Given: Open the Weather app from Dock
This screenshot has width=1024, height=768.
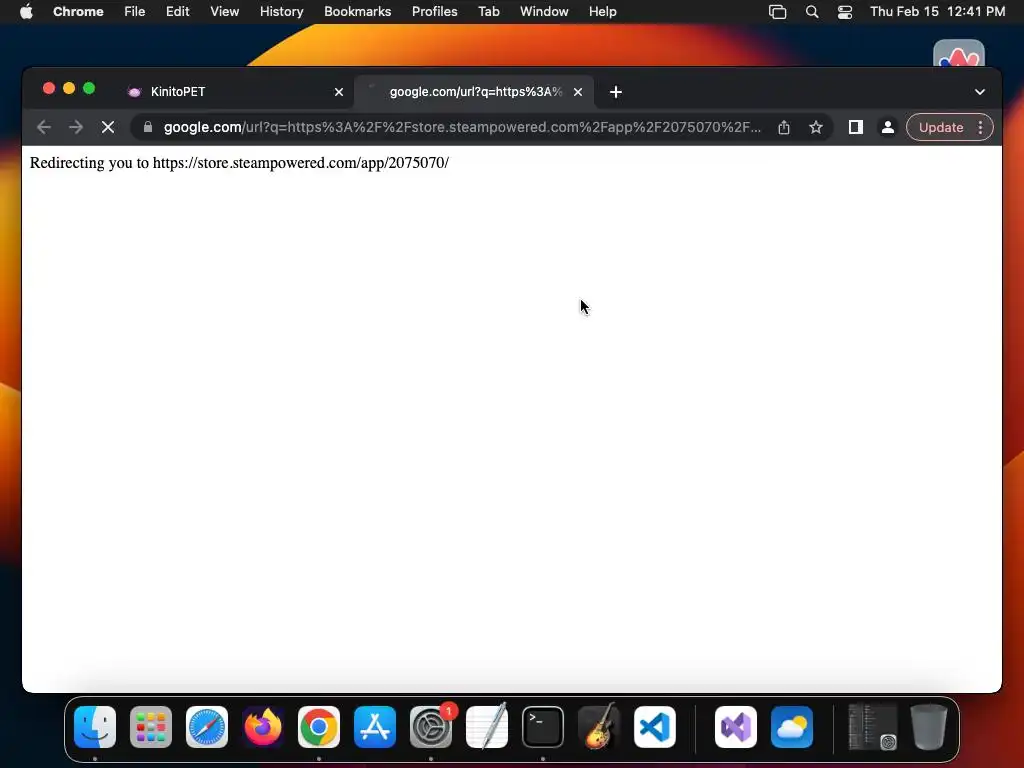Looking at the screenshot, I should (792, 727).
